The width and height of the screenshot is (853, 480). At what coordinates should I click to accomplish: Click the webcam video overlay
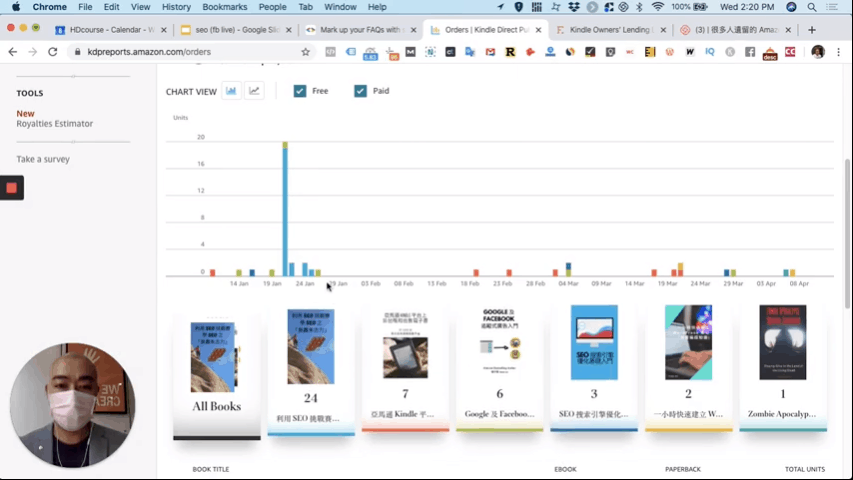[x=72, y=405]
